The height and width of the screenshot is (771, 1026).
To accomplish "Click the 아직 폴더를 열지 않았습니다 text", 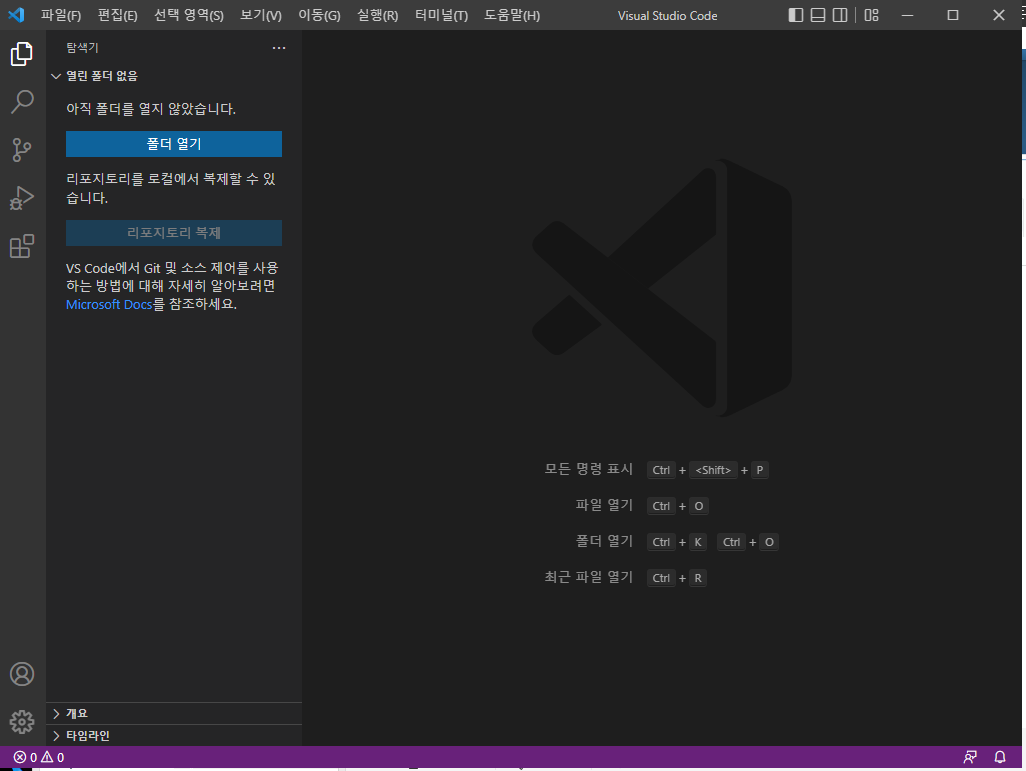I will pos(151,109).
